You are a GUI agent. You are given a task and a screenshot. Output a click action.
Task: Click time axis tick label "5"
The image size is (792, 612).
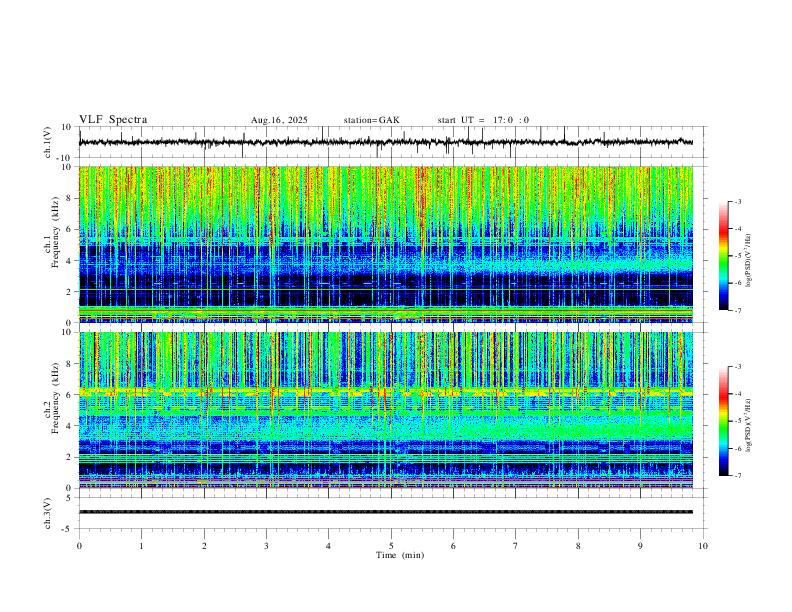(391, 546)
